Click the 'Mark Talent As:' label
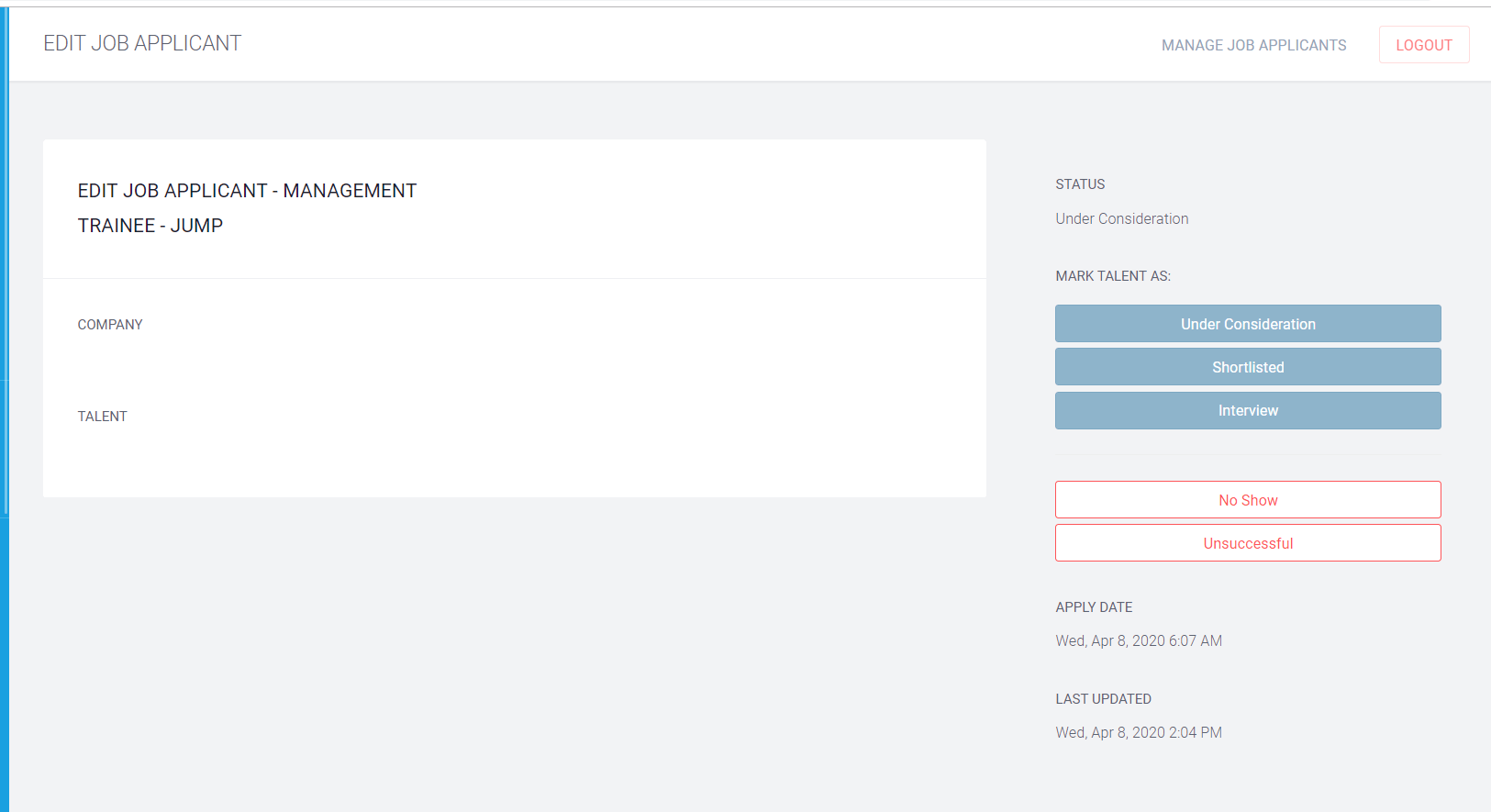 pos(1113,276)
